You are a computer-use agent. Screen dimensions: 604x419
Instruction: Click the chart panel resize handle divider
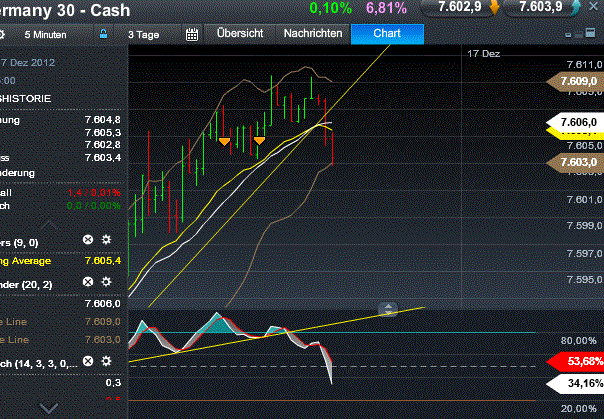click(x=389, y=309)
